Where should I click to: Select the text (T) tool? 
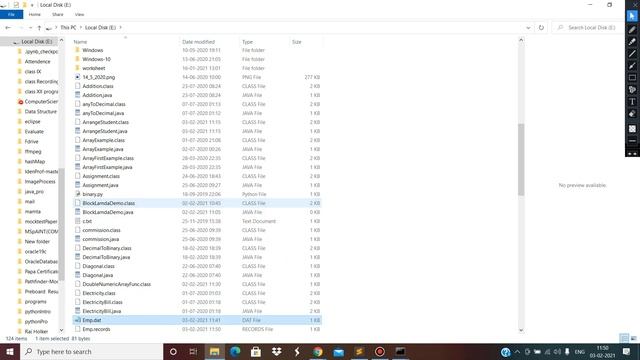632,102
